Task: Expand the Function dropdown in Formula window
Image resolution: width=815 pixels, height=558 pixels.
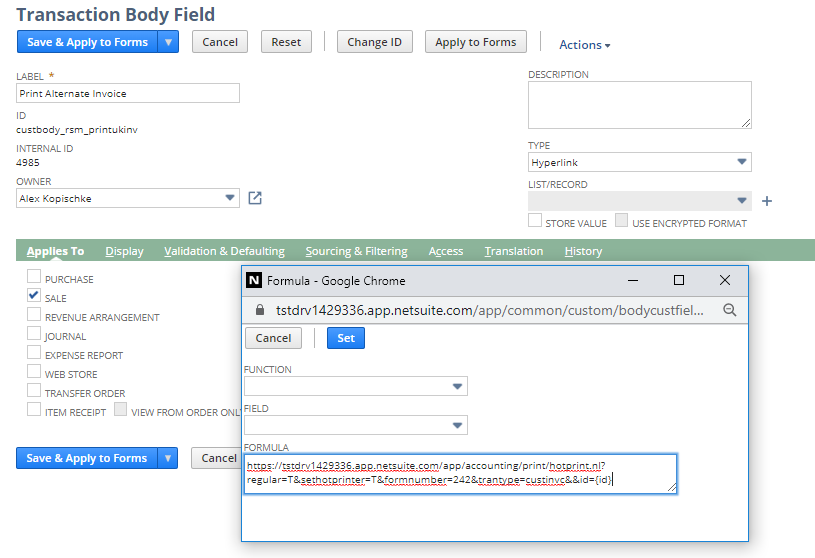Action: (457, 387)
